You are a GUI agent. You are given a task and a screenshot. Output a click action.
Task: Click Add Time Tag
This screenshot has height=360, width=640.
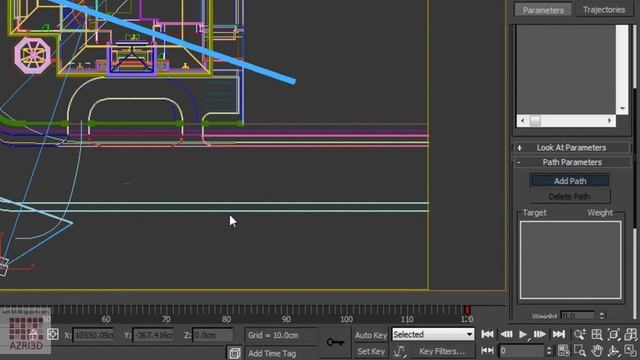[x=272, y=353]
